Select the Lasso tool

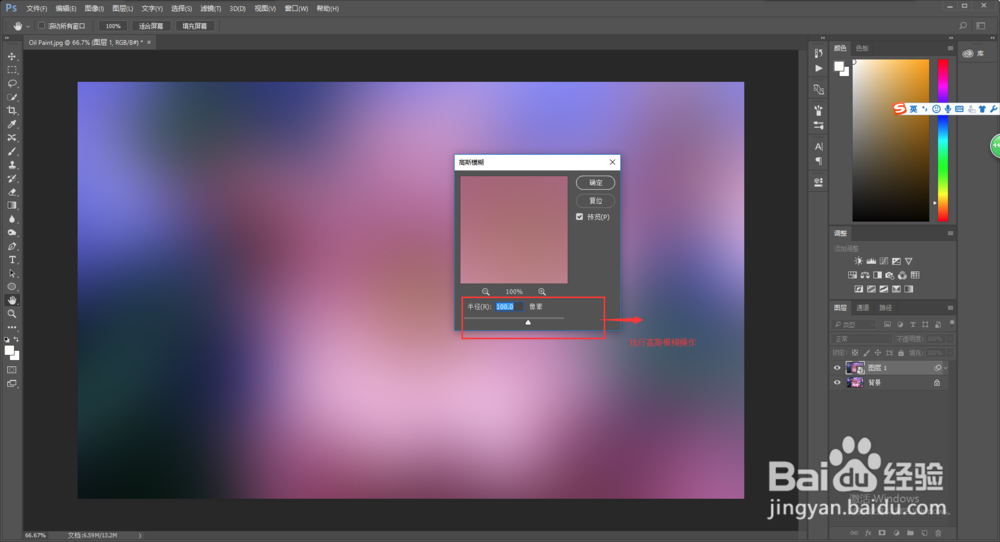point(11,84)
